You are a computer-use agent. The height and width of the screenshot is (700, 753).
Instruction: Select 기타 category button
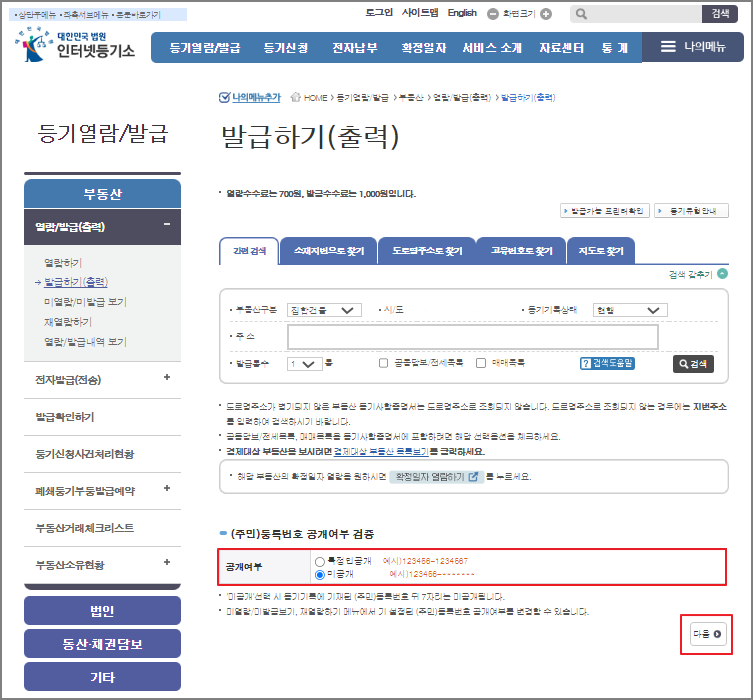[x=102, y=677]
